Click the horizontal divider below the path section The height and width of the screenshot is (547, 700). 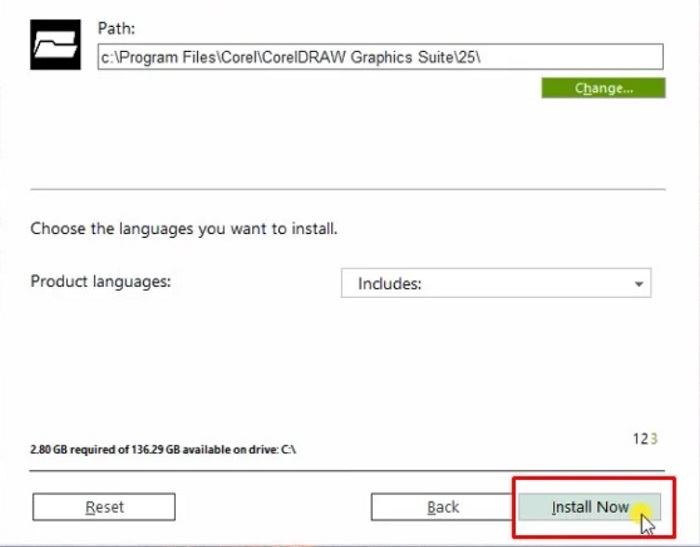[x=347, y=188]
